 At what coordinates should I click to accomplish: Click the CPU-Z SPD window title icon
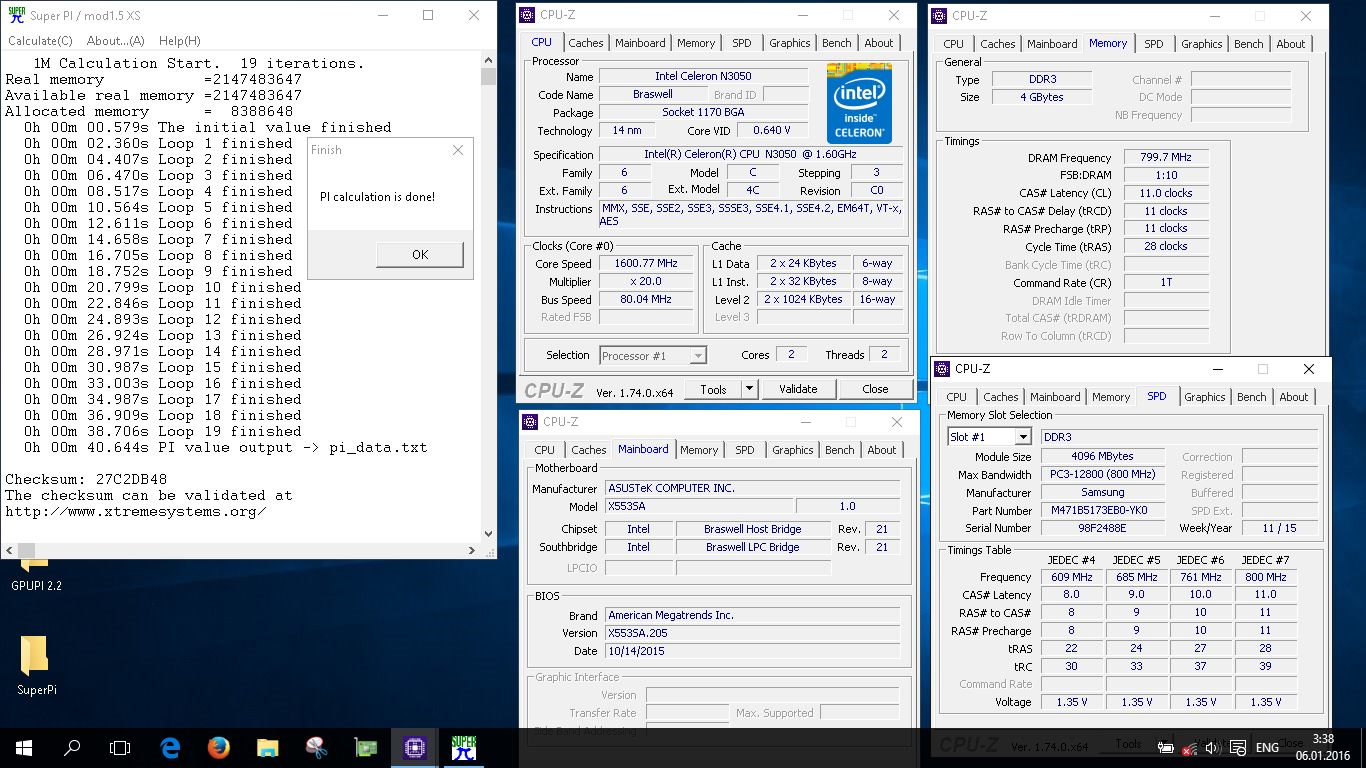click(x=943, y=369)
